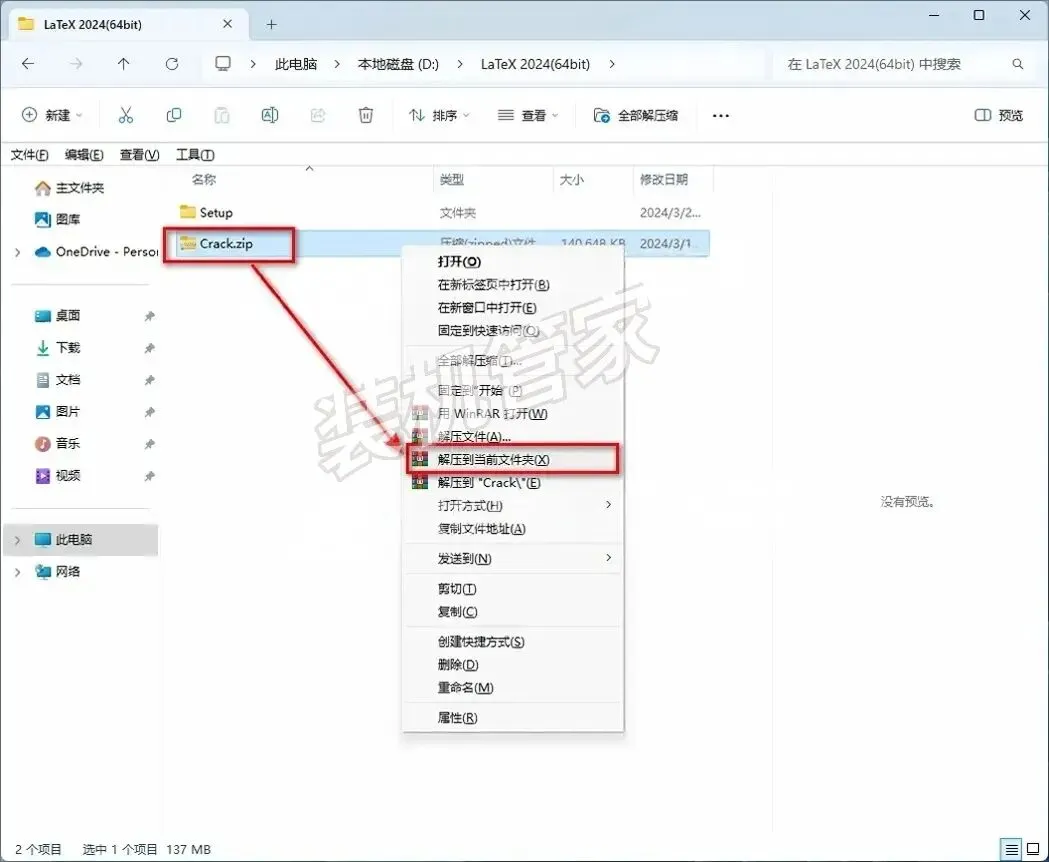Refresh the current folder view
1049x862 pixels.
pyautogui.click(x=172, y=64)
